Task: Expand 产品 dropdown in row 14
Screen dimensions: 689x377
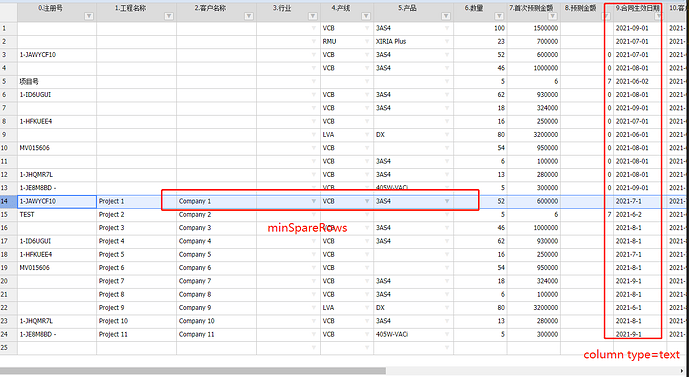Action: pyautogui.click(x=447, y=201)
